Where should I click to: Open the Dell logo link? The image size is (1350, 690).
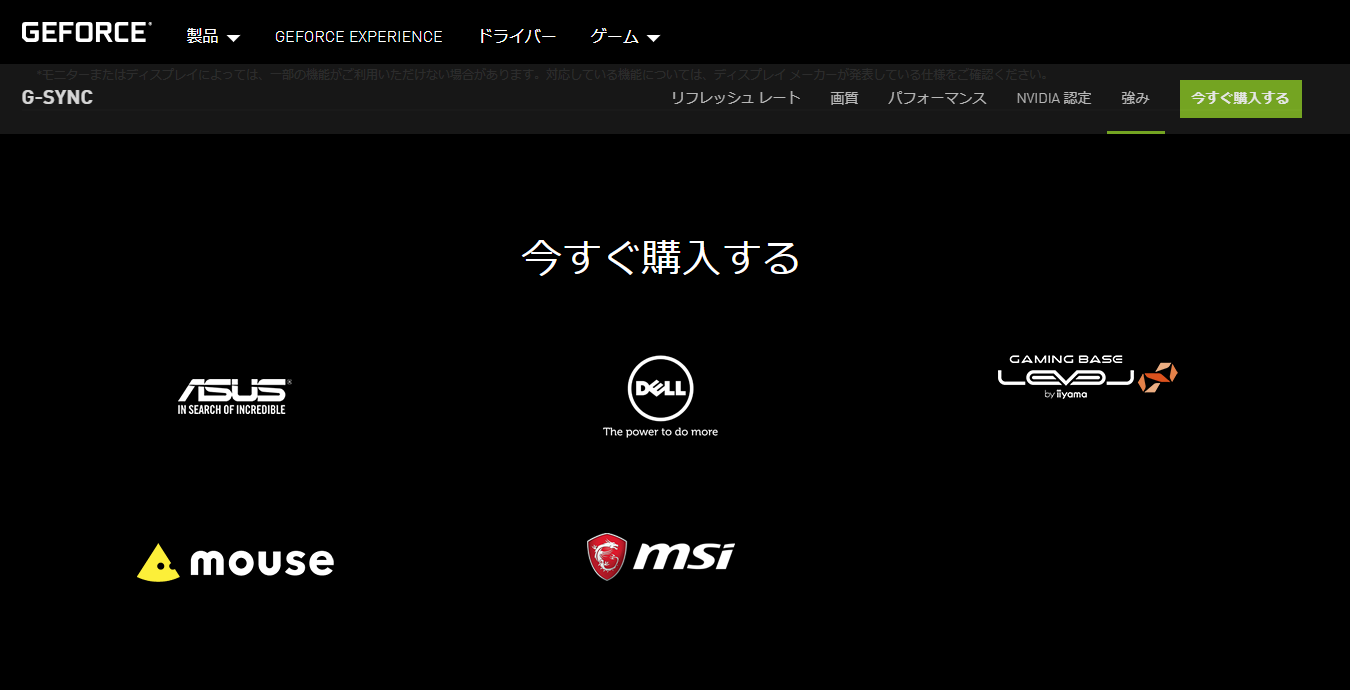coord(660,397)
